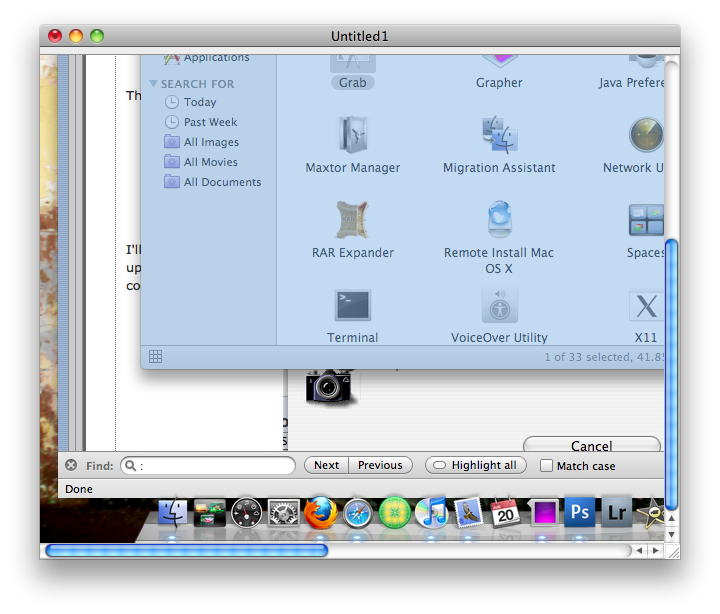Image resolution: width=720 pixels, height=614 pixels.
Task: Select the Terminal app icon
Action: point(353,305)
